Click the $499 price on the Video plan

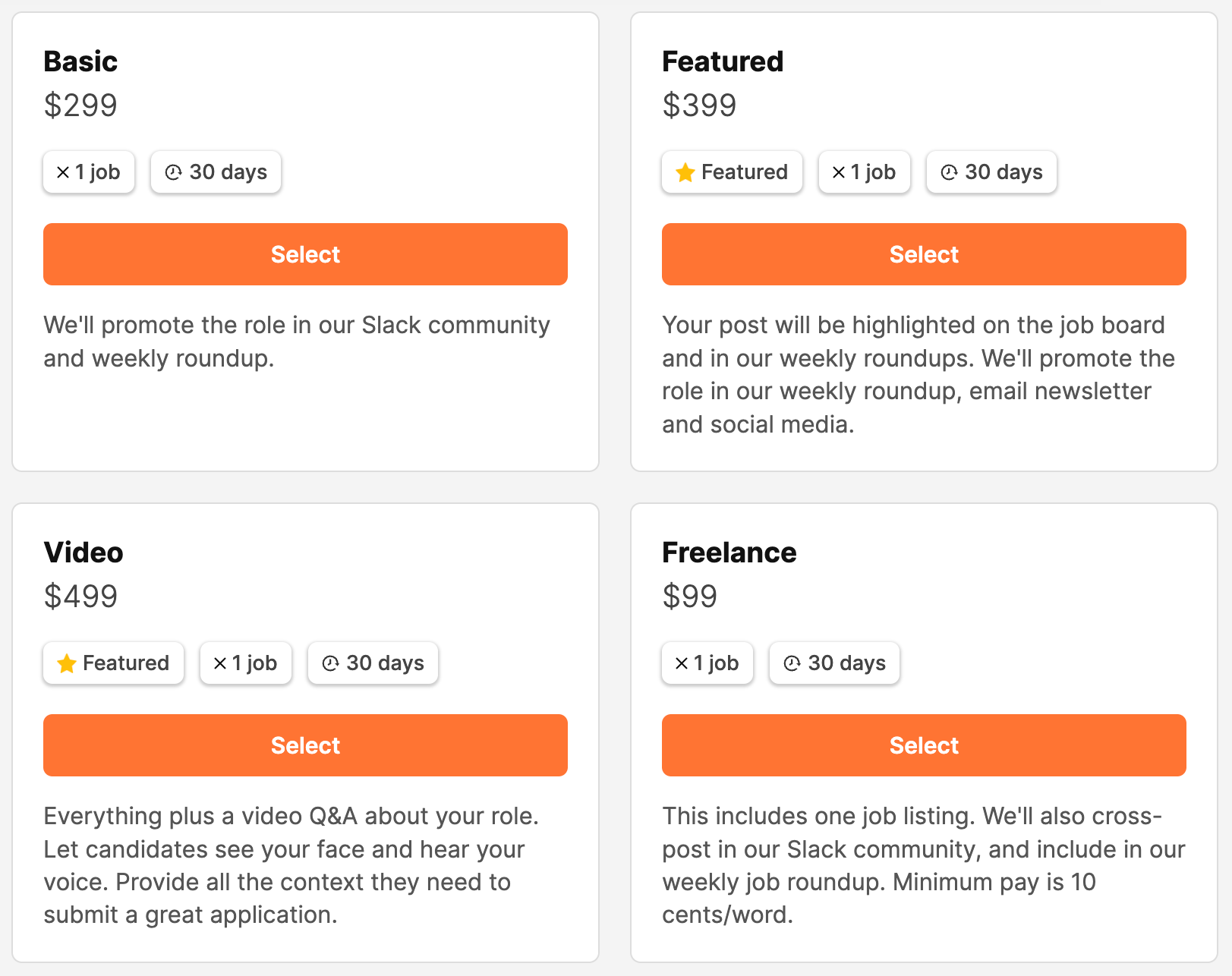pos(81,597)
